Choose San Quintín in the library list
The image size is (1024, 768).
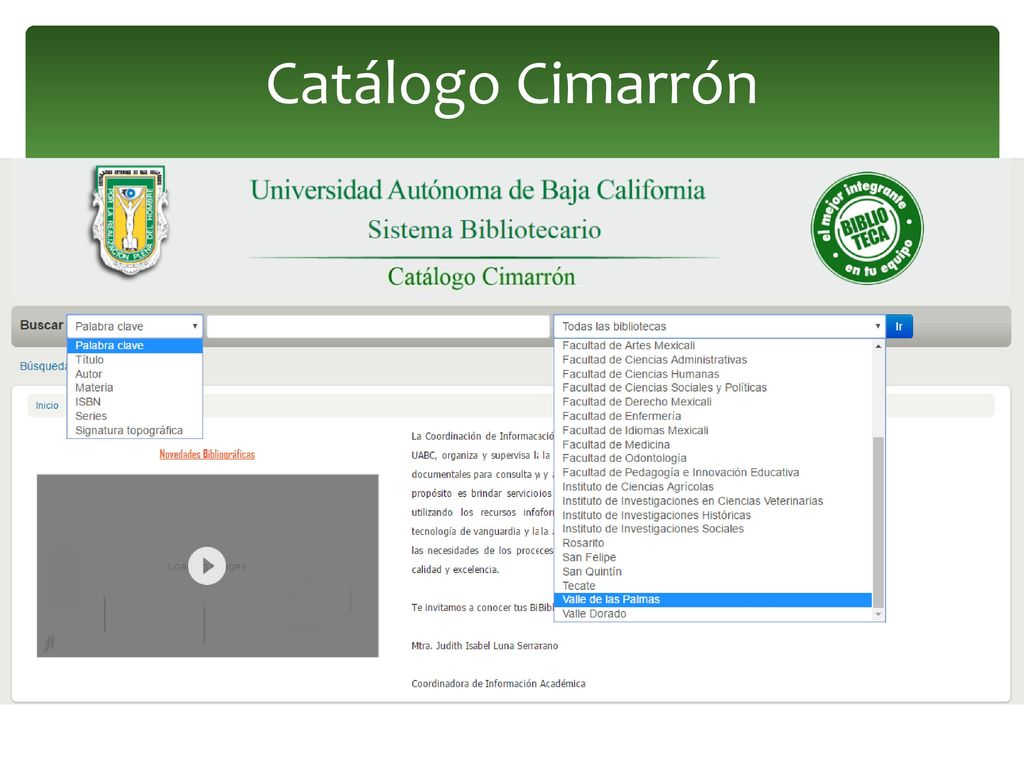(713, 572)
